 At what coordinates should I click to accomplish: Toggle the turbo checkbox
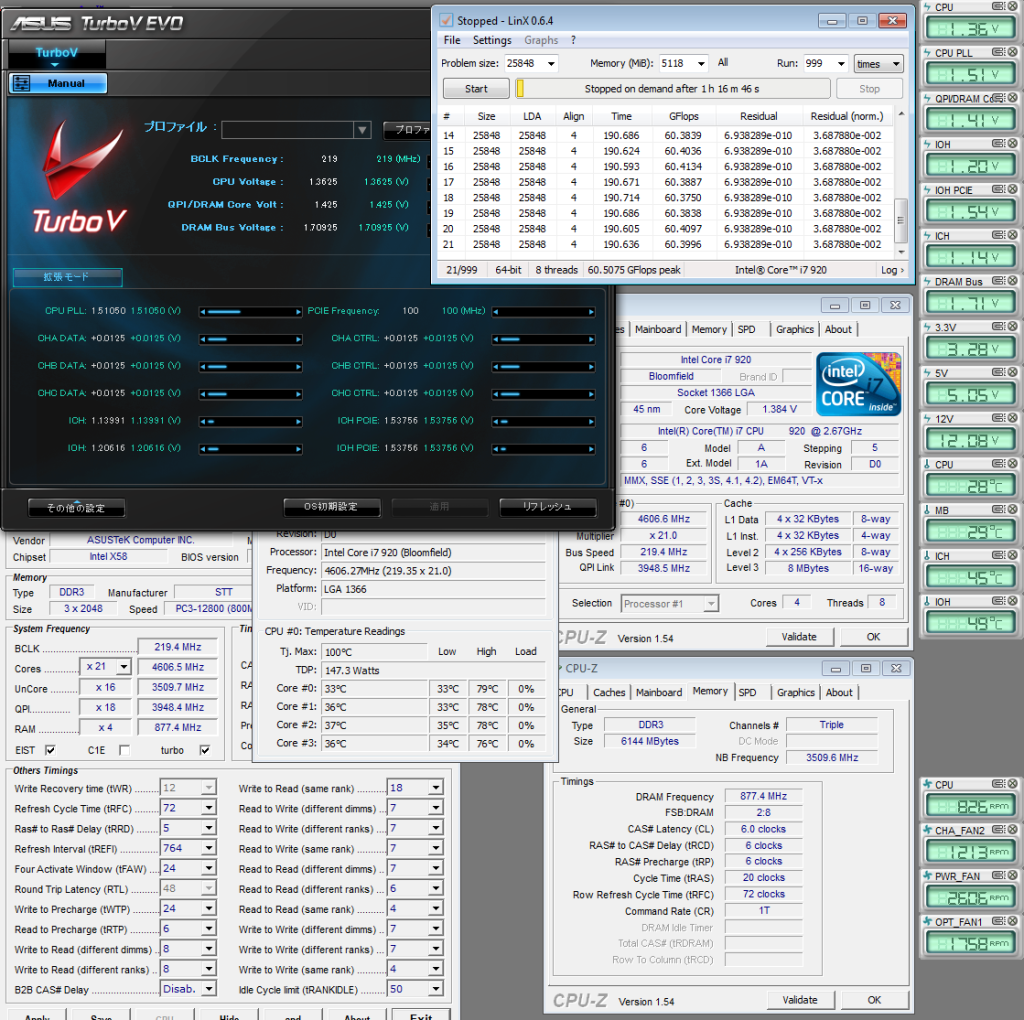pos(204,750)
